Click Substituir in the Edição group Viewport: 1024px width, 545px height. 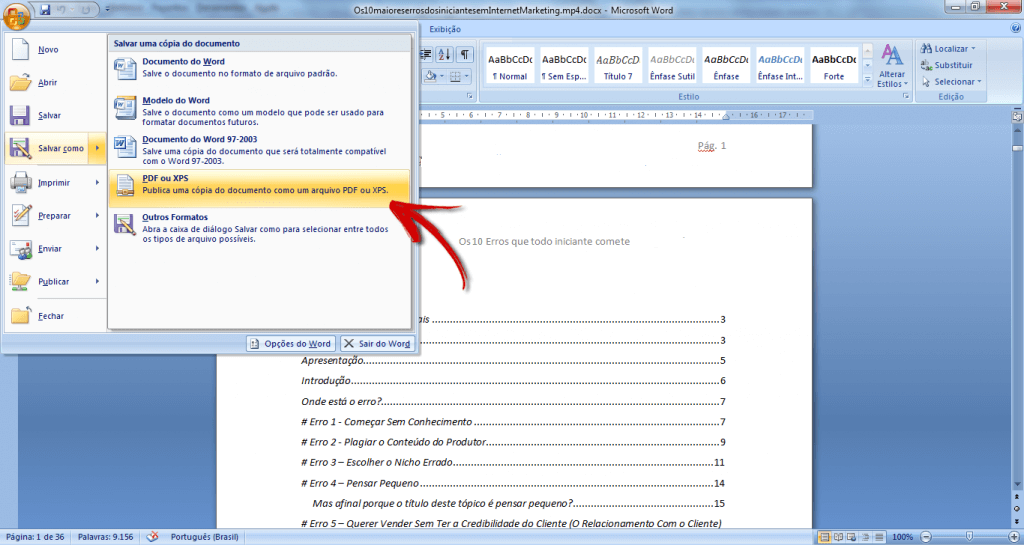point(946,65)
